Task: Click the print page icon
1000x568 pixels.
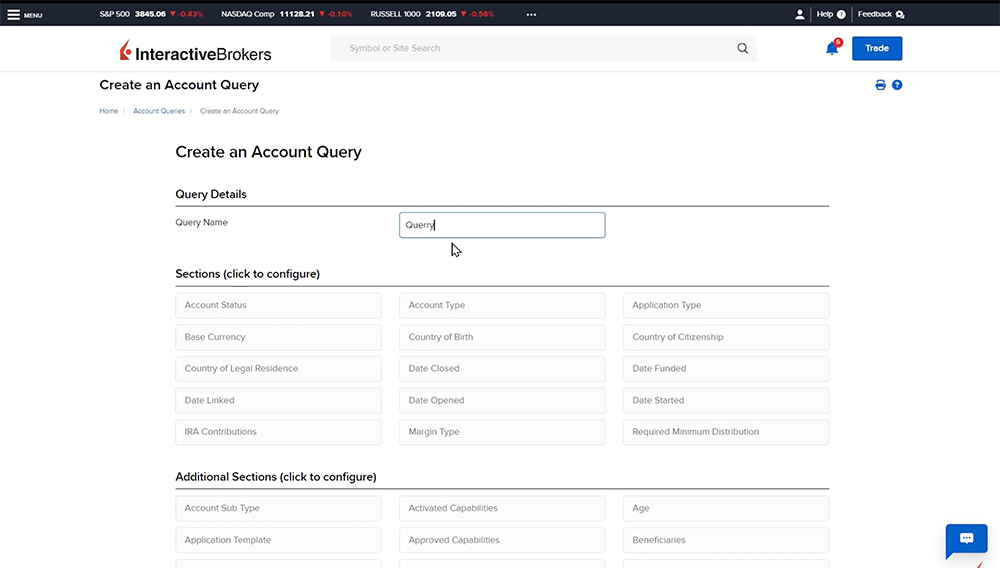Action: pyautogui.click(x=880, y=85)
